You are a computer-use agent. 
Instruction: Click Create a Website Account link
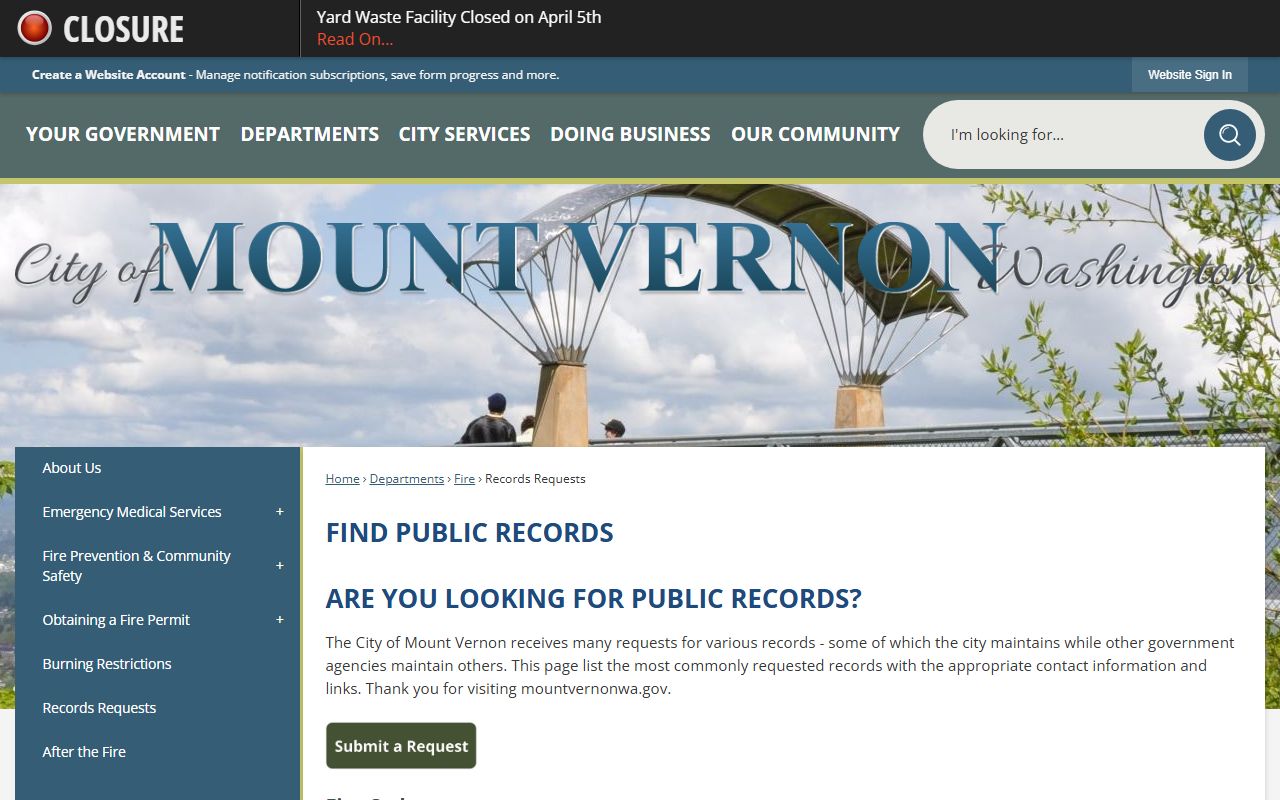(x=109, y=75)
